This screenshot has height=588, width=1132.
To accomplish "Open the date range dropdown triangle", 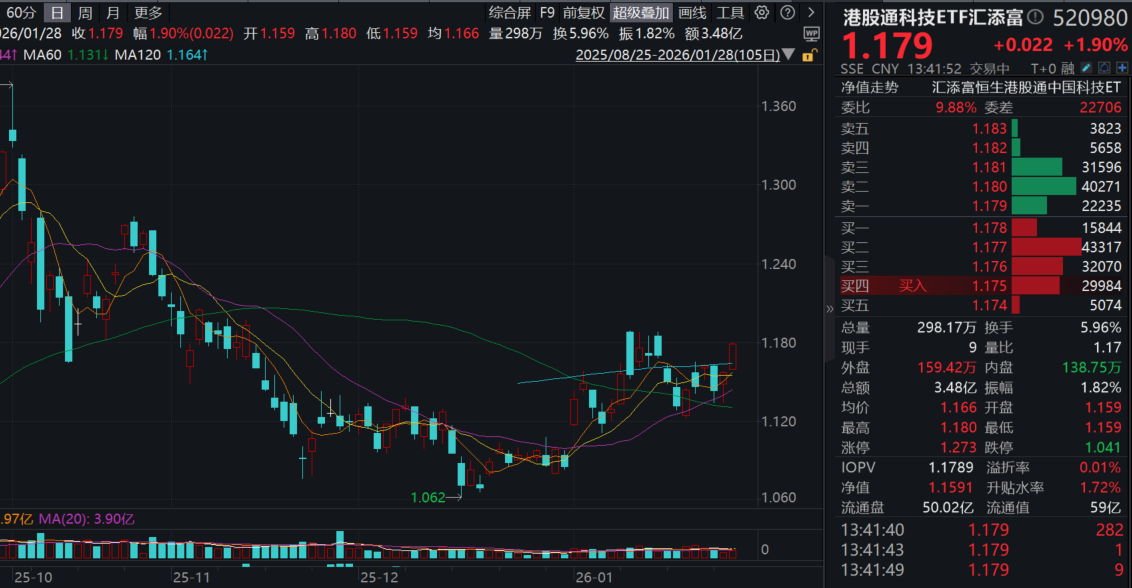I will click(788, 55).
